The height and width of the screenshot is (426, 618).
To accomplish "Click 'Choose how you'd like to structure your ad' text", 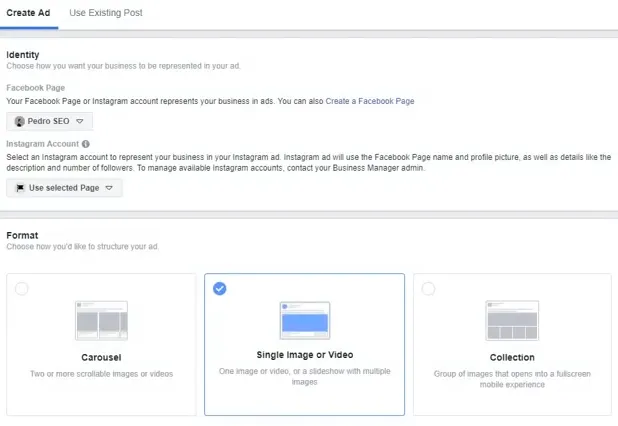I will click(82, 247).
